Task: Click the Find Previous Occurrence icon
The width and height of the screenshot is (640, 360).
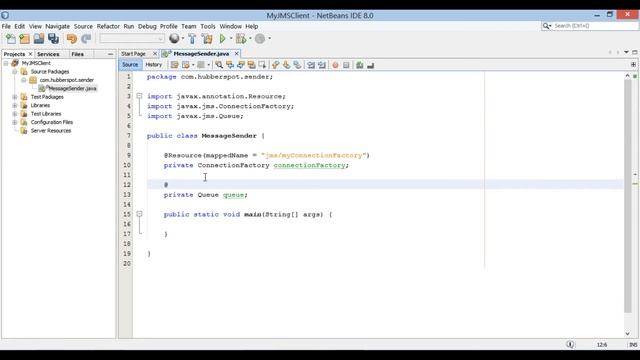Action: (230, 65)
